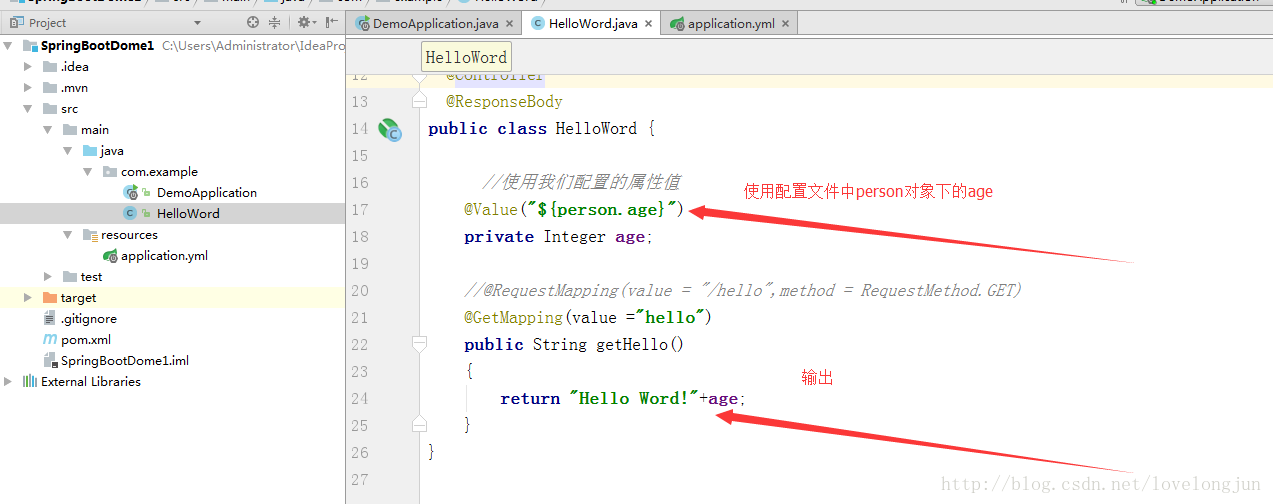Collapse the com.example package arrow
Viewport: 1273px width, 504px height.
pos(88,171)
